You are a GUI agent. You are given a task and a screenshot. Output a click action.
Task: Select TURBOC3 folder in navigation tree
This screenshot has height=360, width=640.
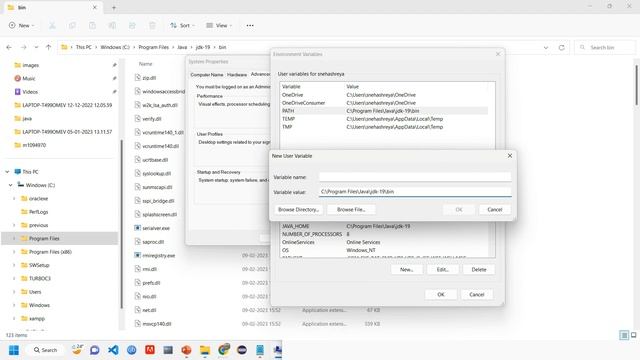(40, 278)
